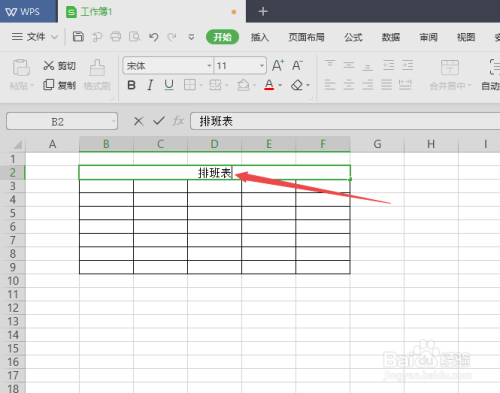The image size is (500, 393).
Task: Align text right
Action: (x=367, y=85)
